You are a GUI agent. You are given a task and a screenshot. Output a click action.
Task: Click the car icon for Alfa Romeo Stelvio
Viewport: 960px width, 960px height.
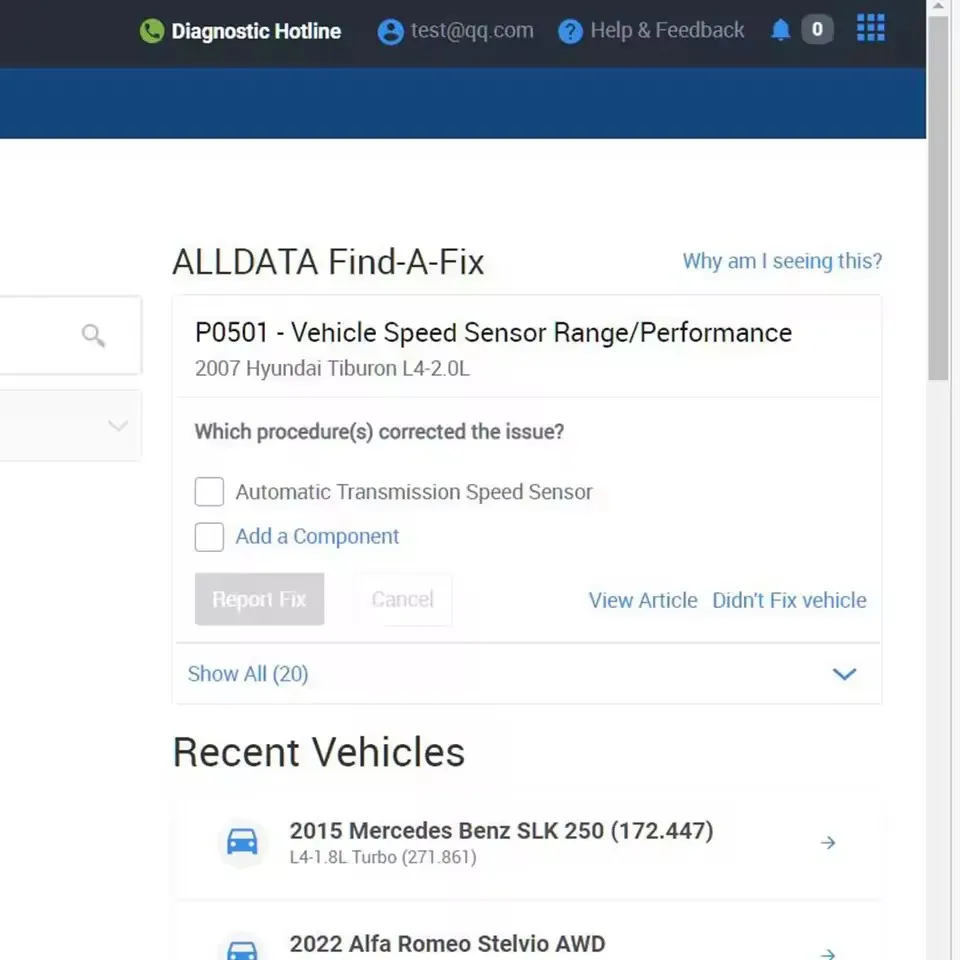pyautogui.click(x=242, y=949)
